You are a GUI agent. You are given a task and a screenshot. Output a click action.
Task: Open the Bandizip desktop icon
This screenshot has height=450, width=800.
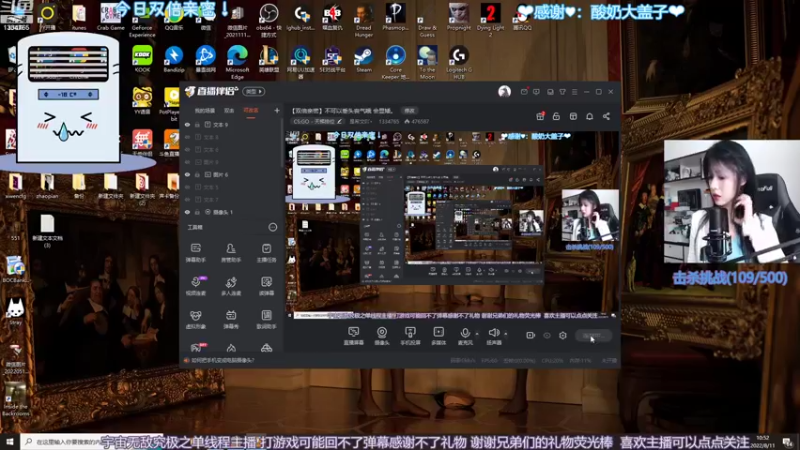click(x=174, y=59)
